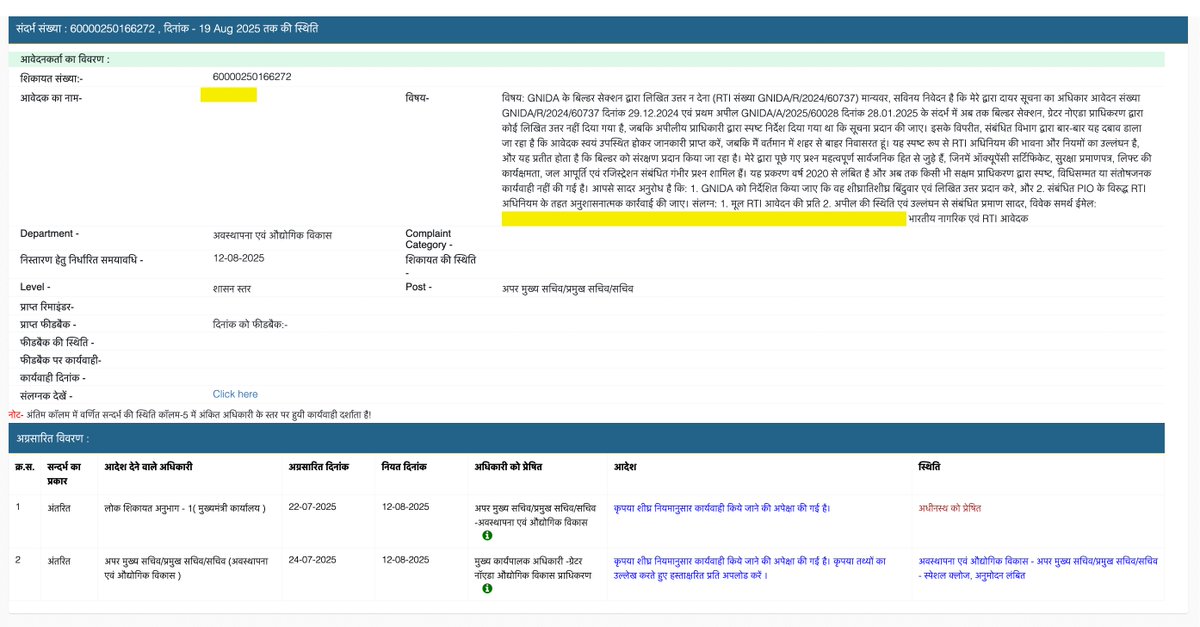Select the text 'दिनांक को फीडबैक:-'
This screenshot has width=1200, height=627.
[250, 324]
